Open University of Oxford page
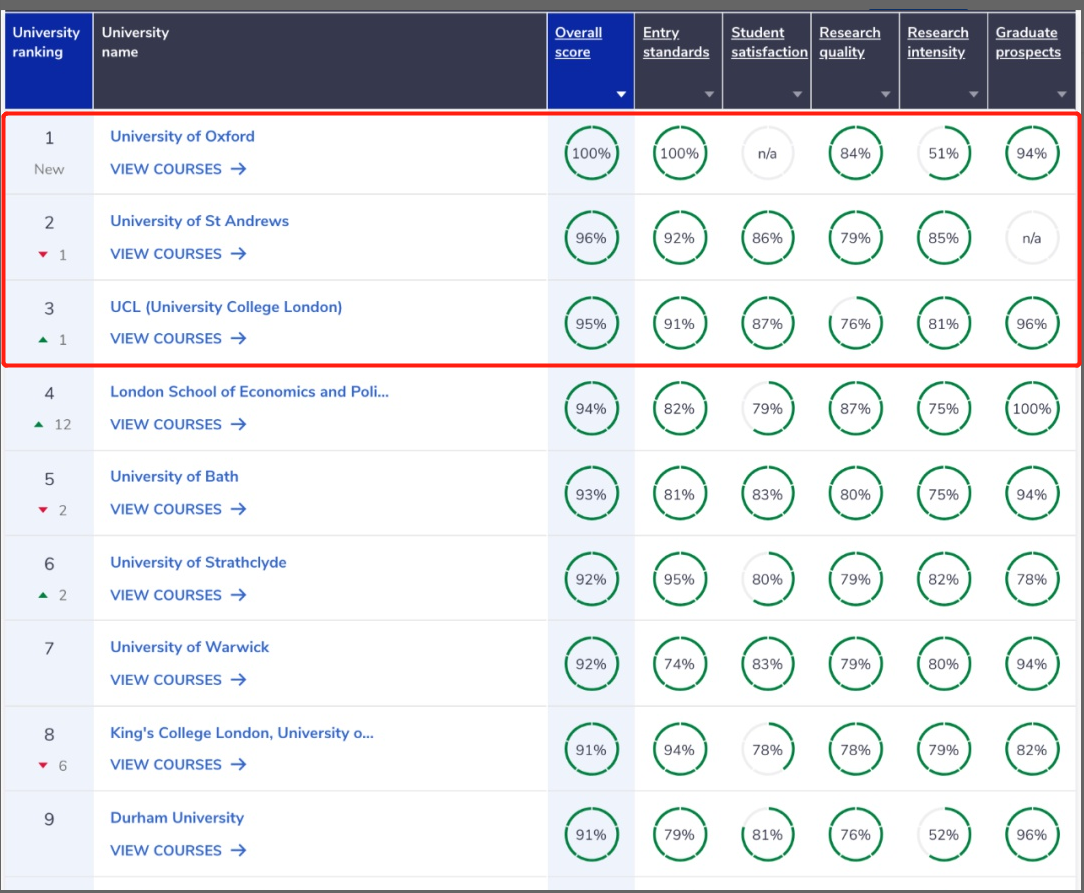The height and width of the screenshot is (893, 1084). tap(183, 136)
